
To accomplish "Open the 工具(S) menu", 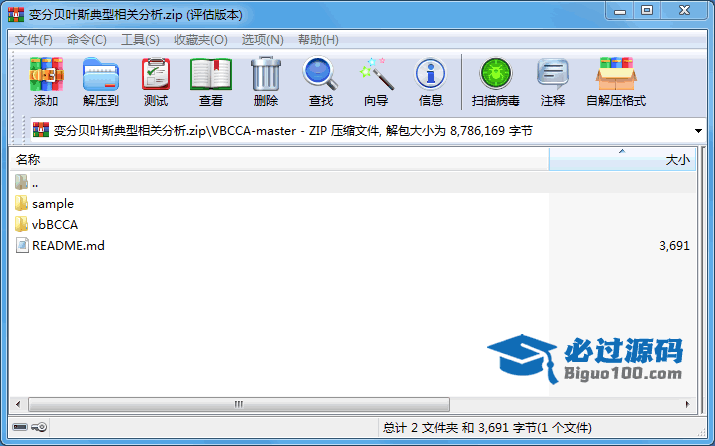I will pyautogui.click(x=140, y=40).
